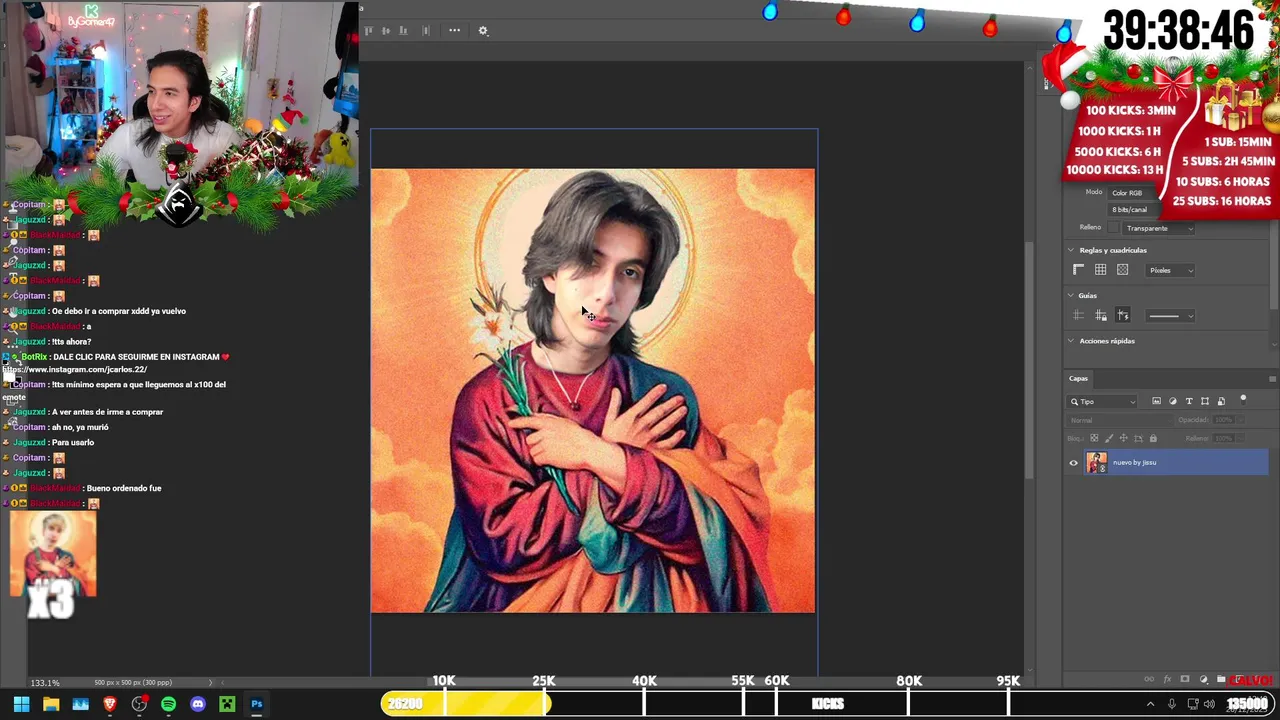Open the Normal blend mode dropdown
This screenshot has width=1280, height=720.
pos(1120,420)
